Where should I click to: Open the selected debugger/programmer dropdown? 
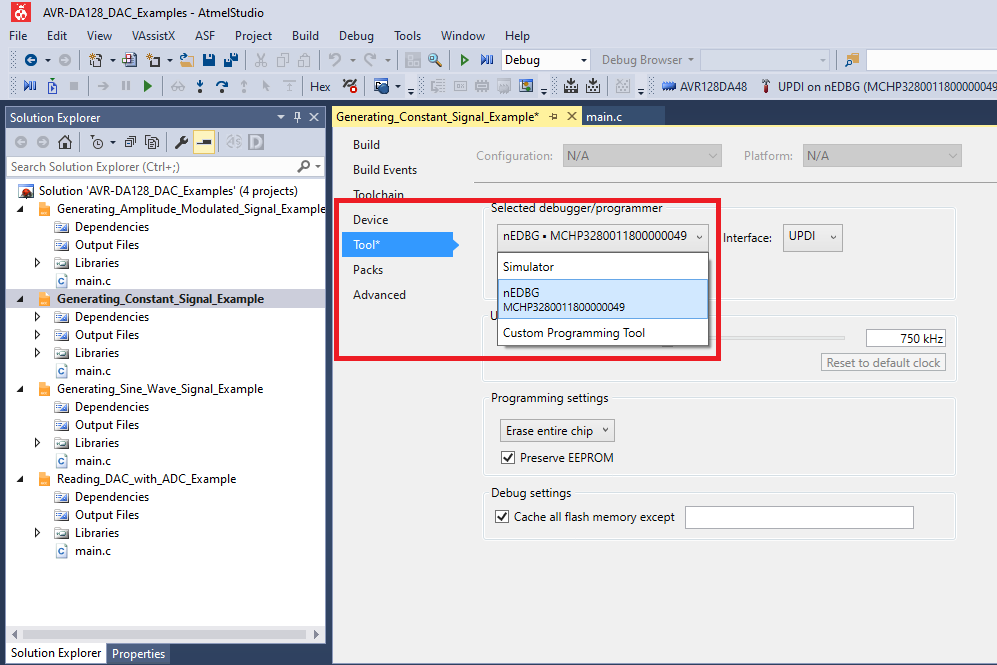coord(603,237)
